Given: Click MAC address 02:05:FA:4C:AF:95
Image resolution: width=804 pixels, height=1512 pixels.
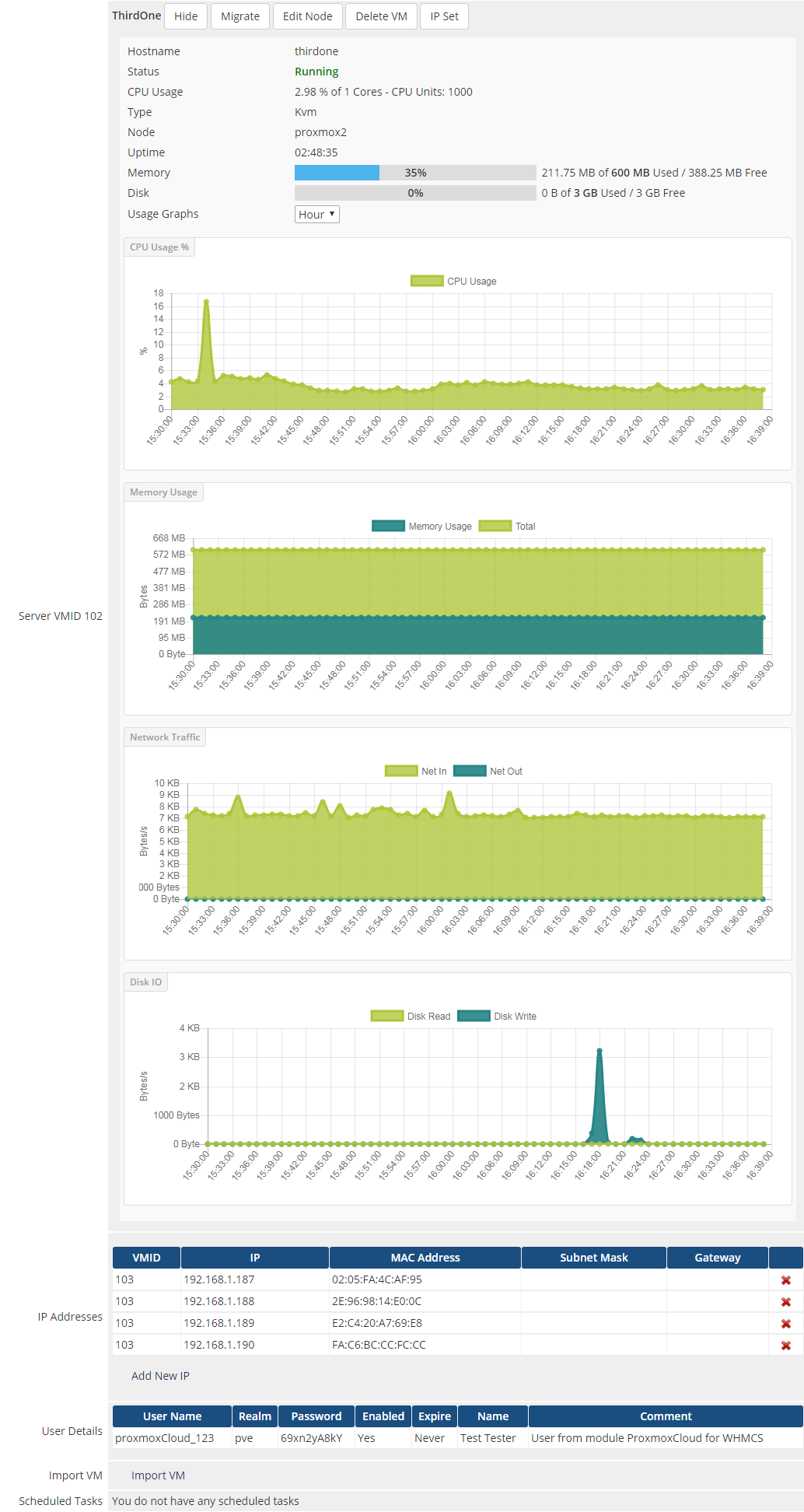Looking at the screenshot, I should click(x=377, y=1279).
